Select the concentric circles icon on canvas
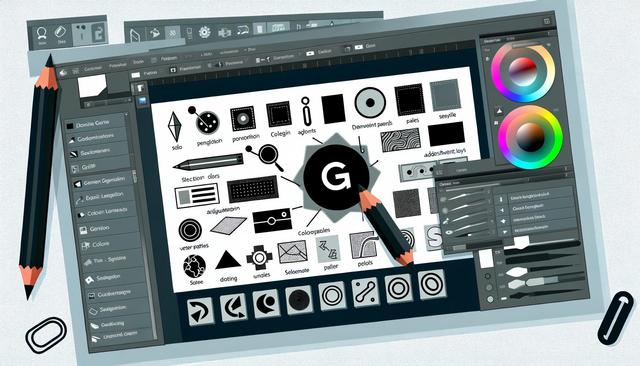This screenshot has width=640, height=366. (190, 230)
